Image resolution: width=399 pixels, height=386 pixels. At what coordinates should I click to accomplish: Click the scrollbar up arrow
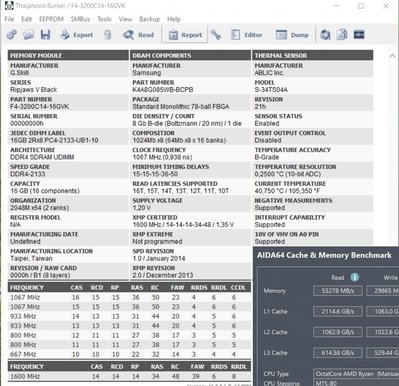(x=392, y=56)
